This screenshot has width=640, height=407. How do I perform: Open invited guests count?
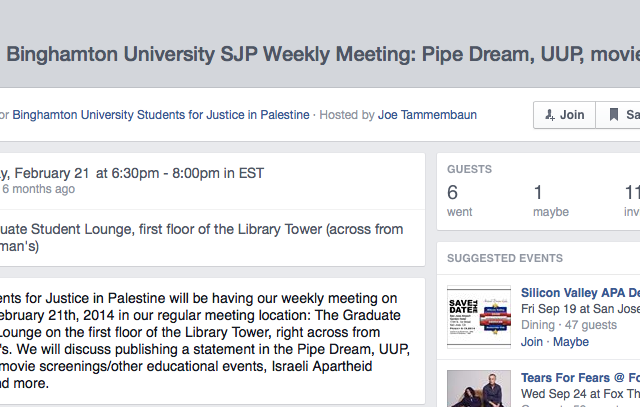coord(632,201)
